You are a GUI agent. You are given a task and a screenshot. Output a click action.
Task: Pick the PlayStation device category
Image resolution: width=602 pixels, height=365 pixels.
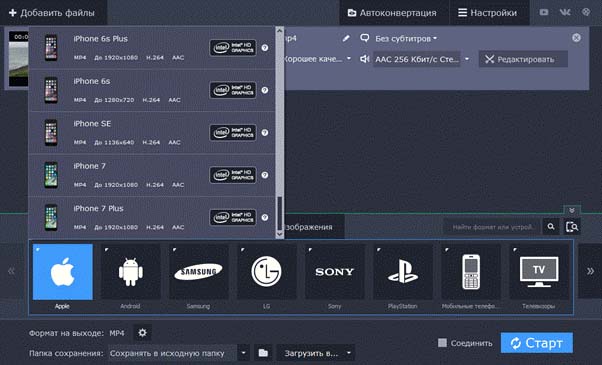coord(403,272)
